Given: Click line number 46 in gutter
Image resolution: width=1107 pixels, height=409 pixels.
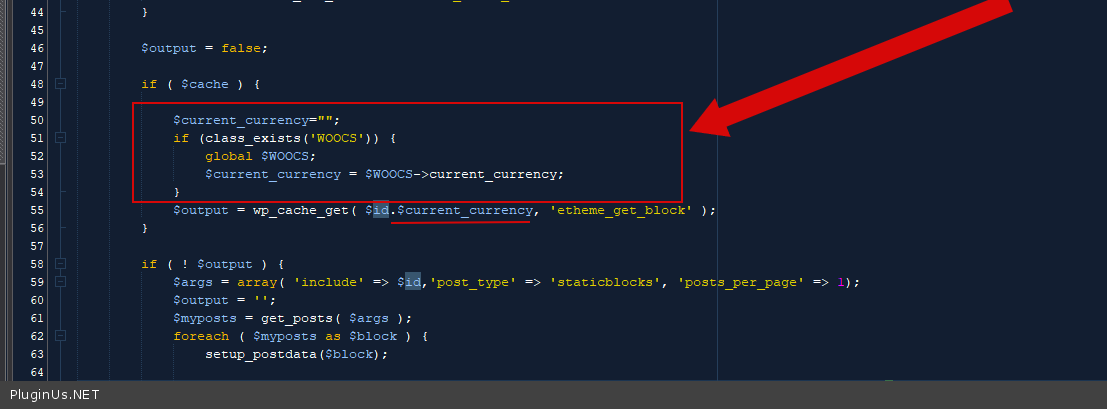Looking at the screenshot, I should 37,48.
